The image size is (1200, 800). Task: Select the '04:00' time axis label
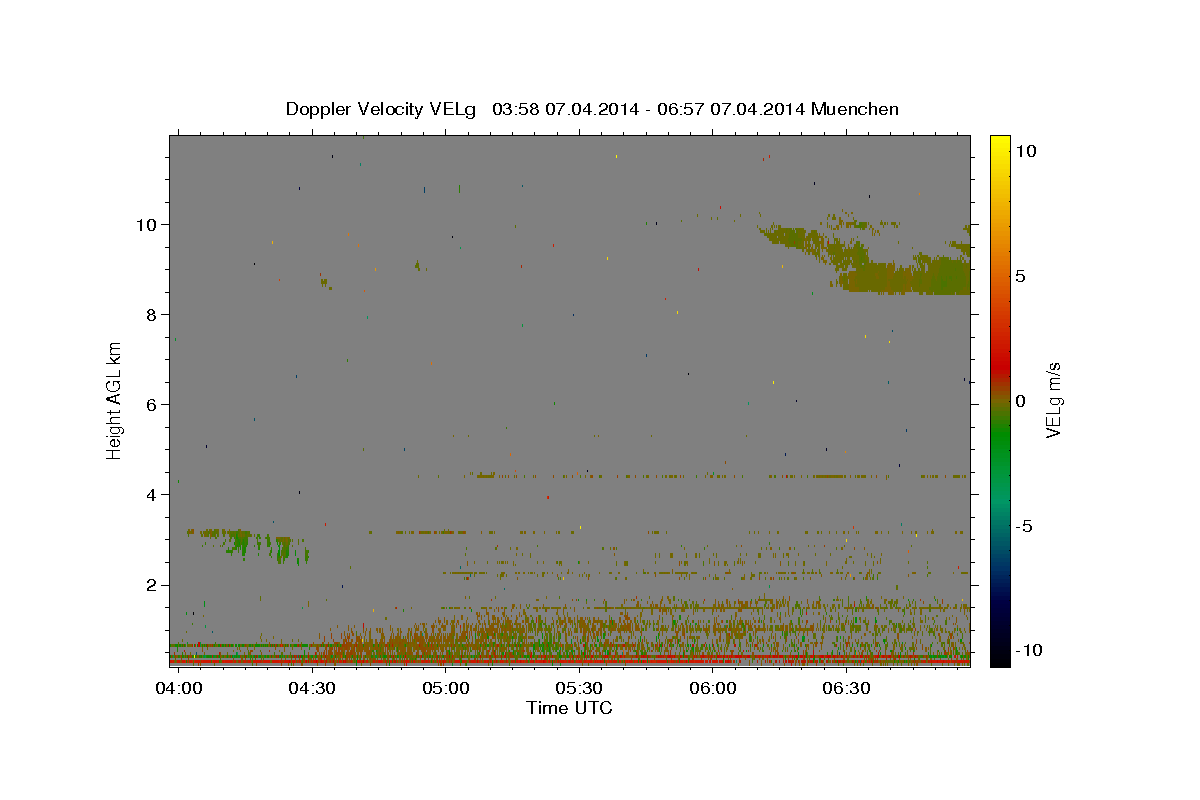[x=179, y=688]
